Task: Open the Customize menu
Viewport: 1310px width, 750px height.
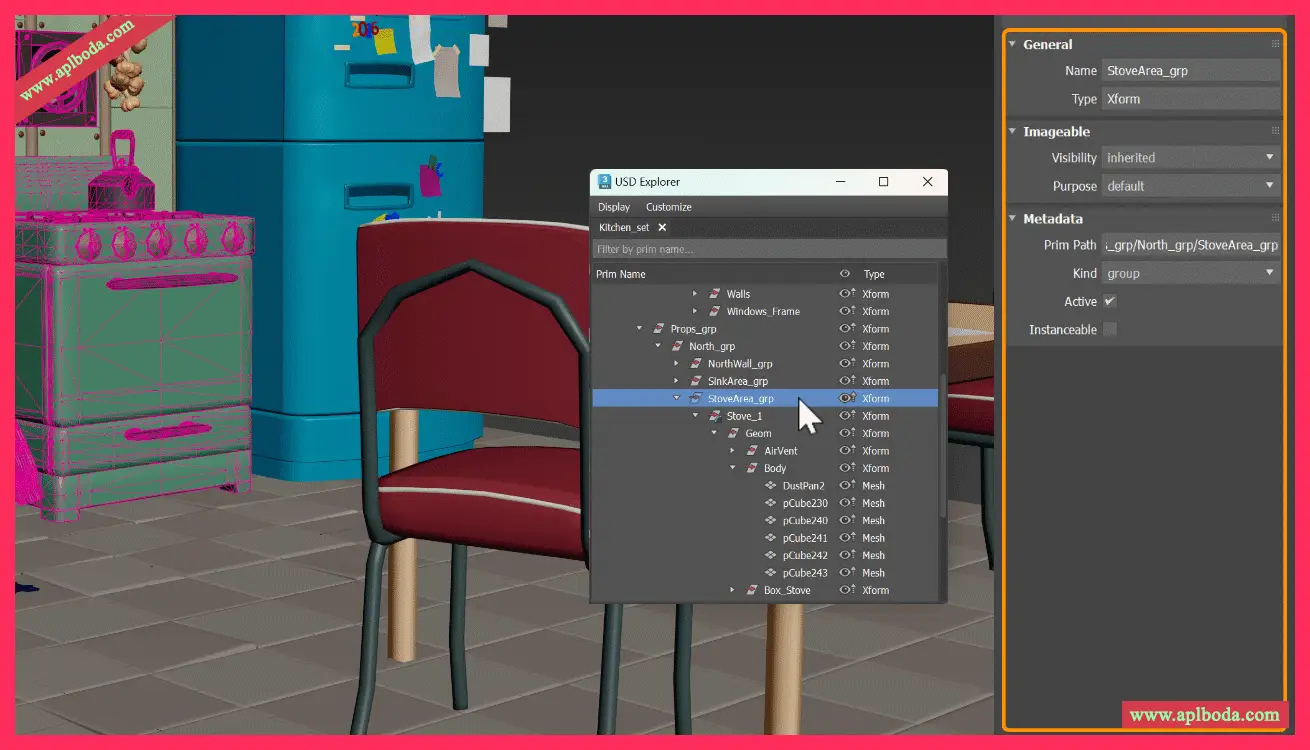Action: [668, 207]
